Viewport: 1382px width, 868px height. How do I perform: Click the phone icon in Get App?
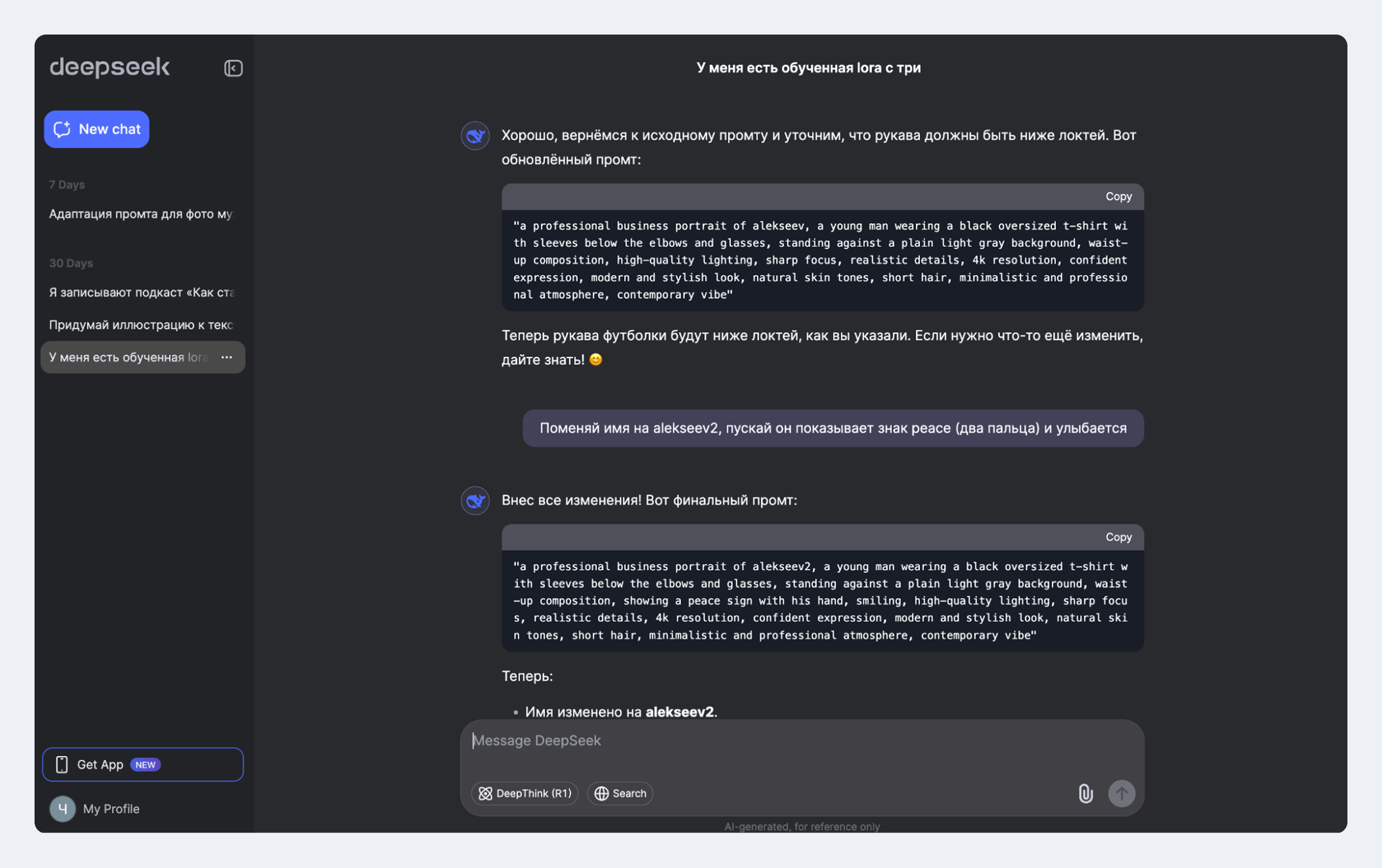click(x=62, y=764)
